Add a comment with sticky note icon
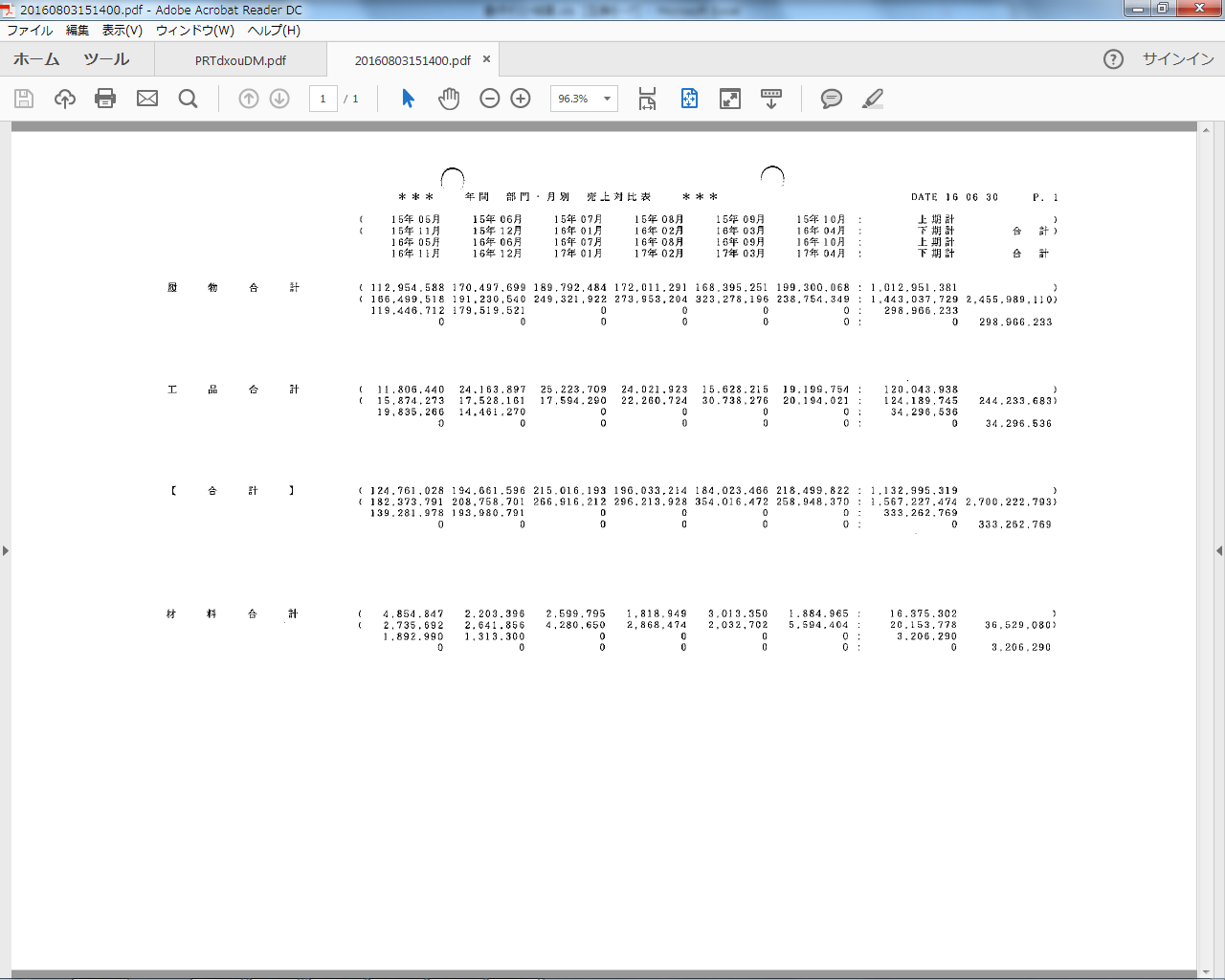 pos(832,99)
